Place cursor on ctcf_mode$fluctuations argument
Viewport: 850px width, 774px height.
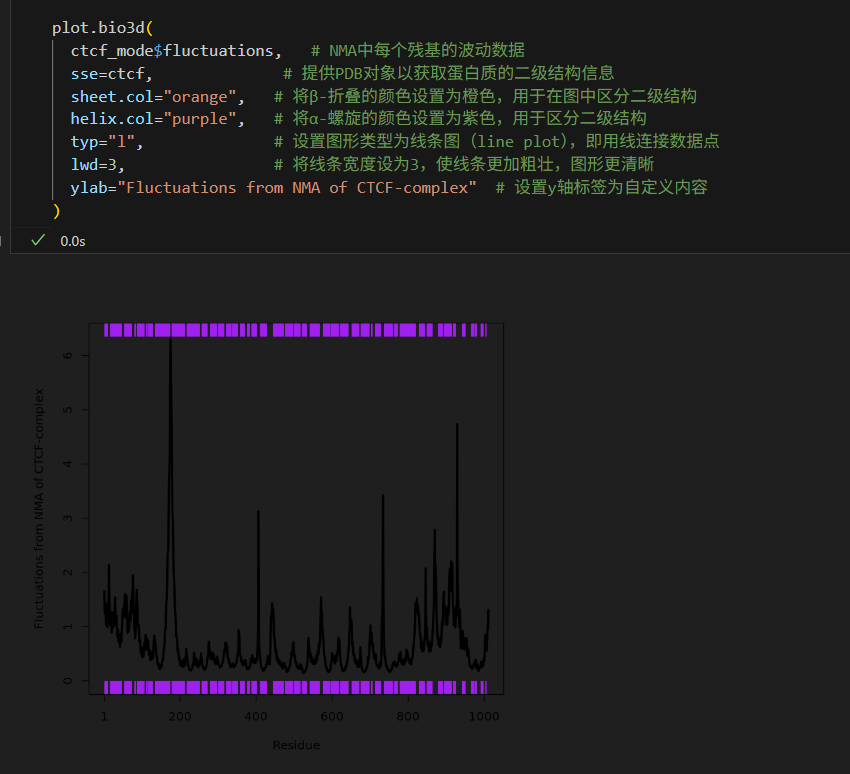(176, 51)
